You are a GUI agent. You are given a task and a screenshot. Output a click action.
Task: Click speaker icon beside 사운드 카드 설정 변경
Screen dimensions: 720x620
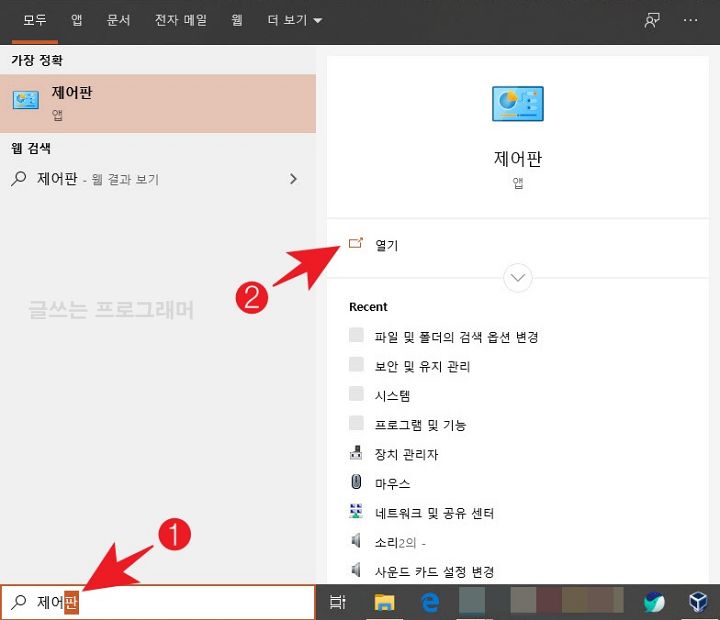[356, 570]
